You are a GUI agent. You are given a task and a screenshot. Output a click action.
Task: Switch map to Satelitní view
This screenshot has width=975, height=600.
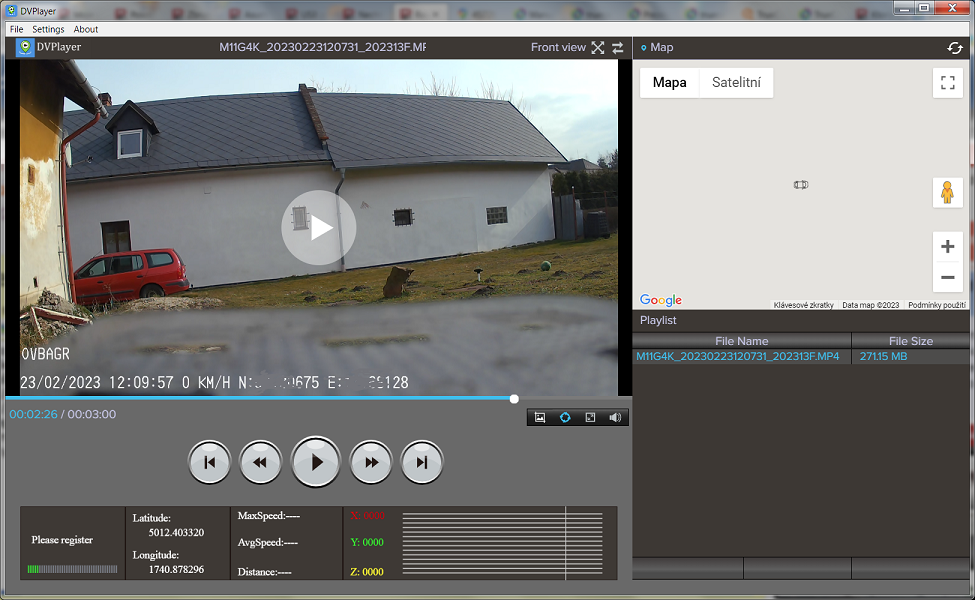(x=736, y=83)
